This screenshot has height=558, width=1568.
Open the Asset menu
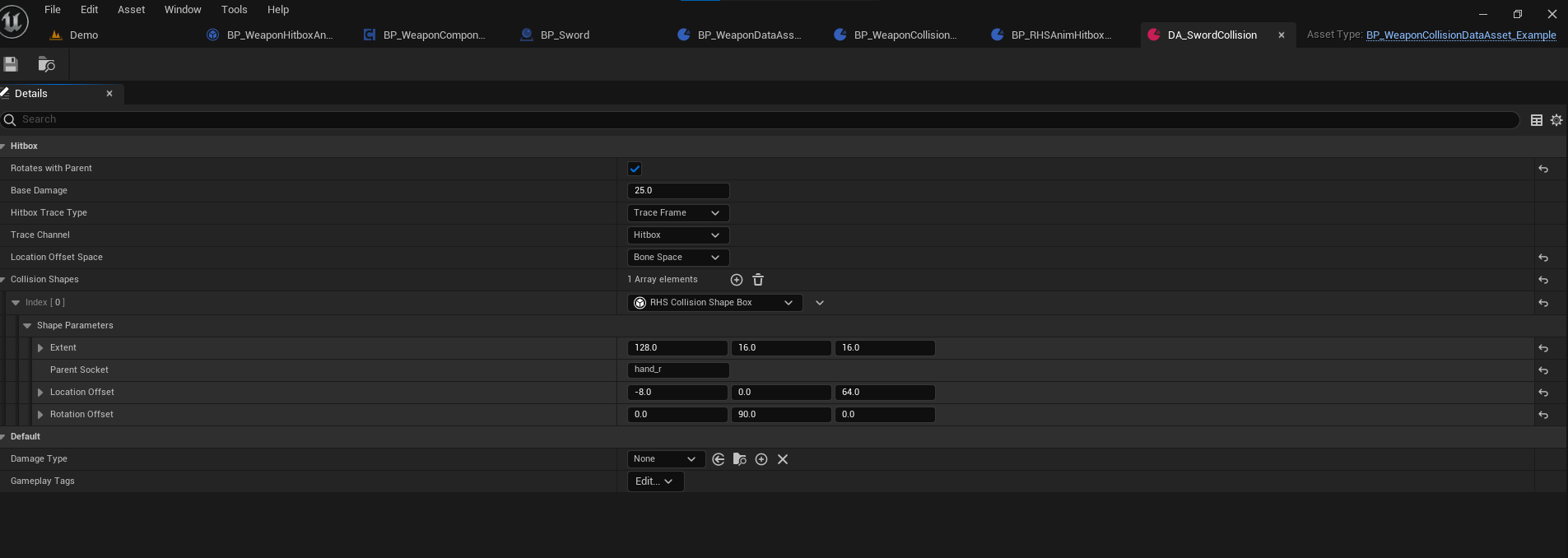click(132, 10)
